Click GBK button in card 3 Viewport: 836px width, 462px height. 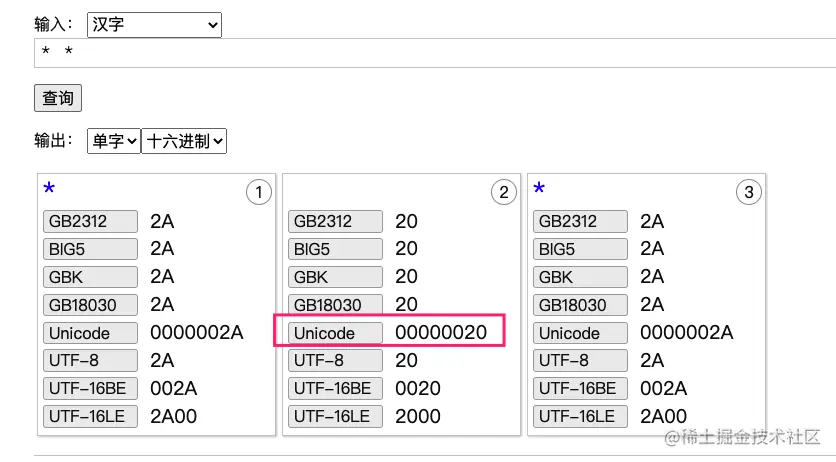580,277
